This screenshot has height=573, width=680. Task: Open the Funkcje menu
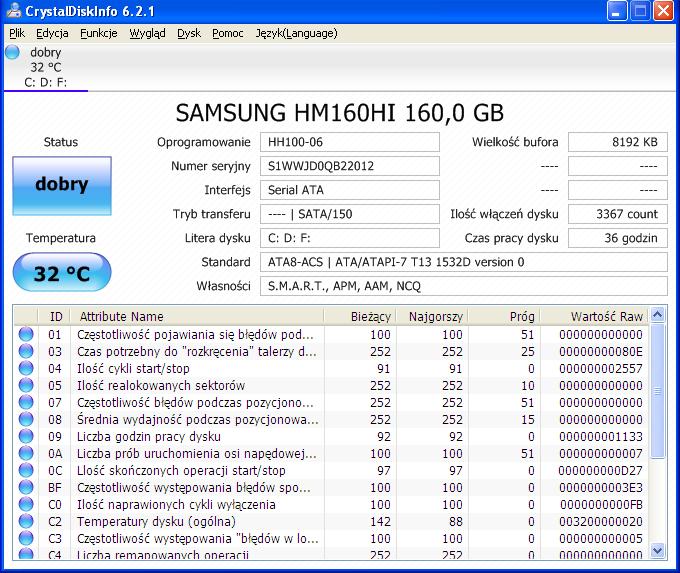pos(98,33)
